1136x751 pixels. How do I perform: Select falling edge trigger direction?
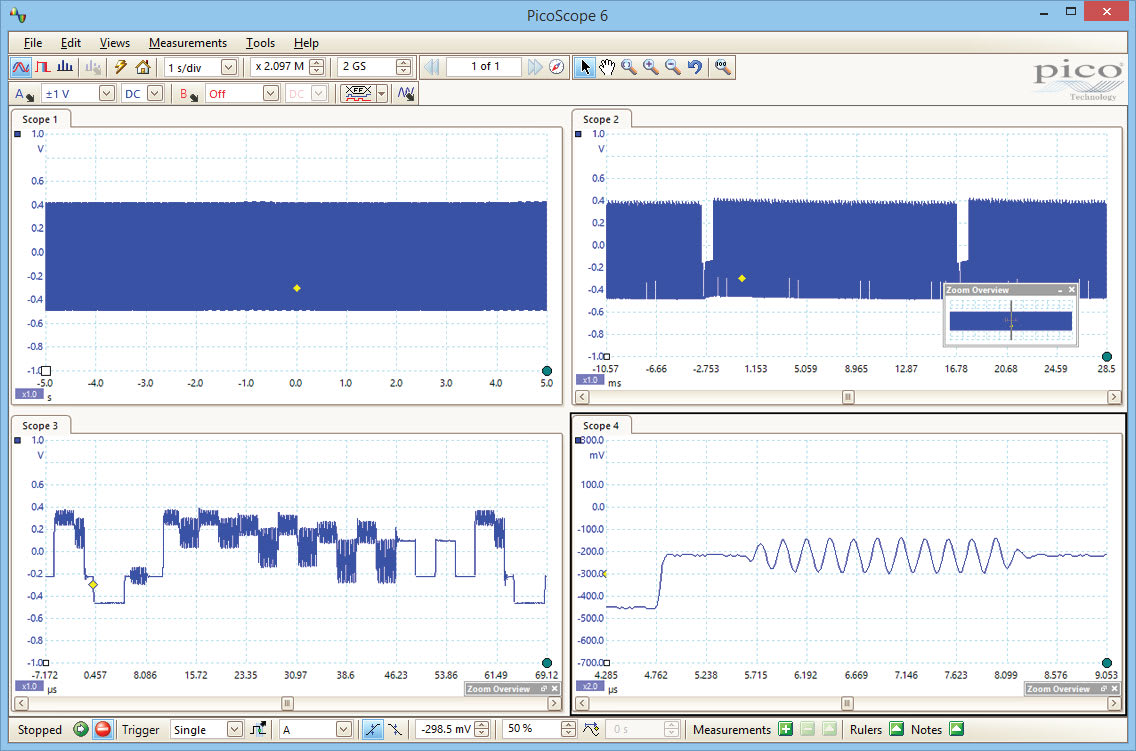(x=395, y=729)
